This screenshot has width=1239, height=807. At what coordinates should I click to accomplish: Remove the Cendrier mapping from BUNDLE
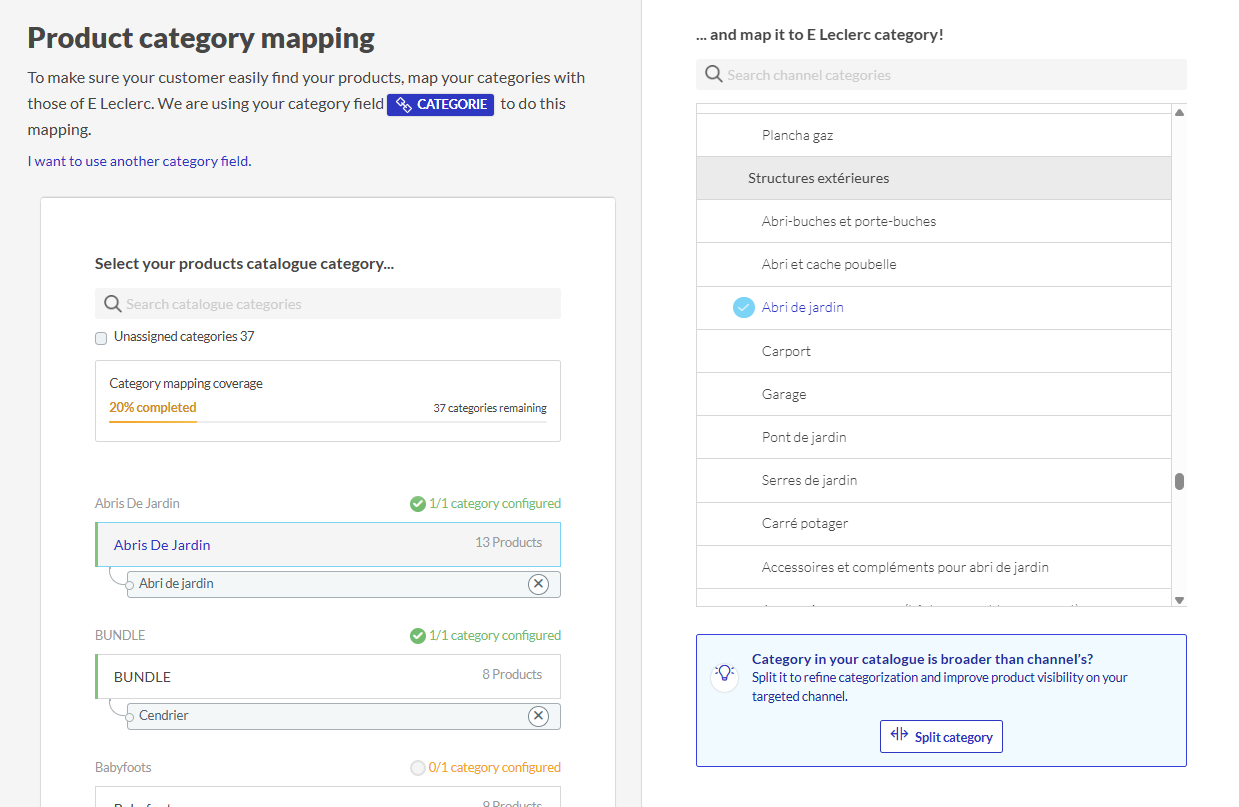[x=538, y=716]
